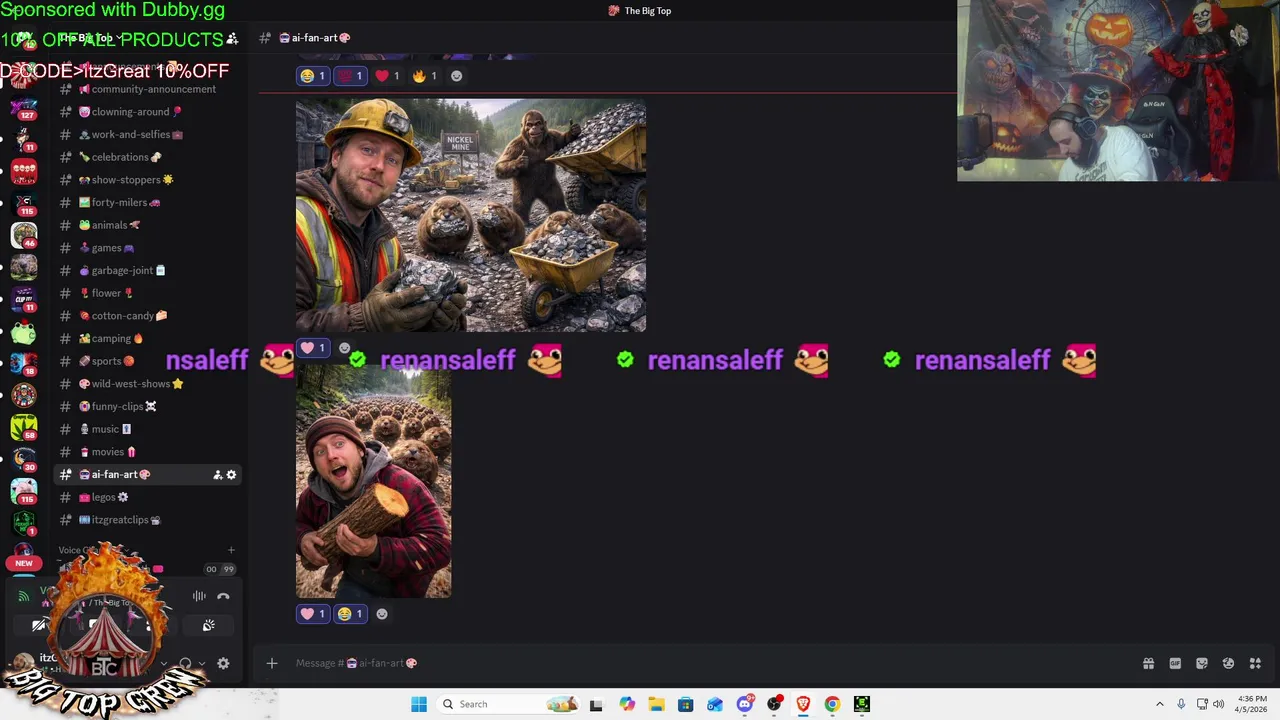The height and width of the screenshot is (720, 1280).
Task: Click Windows Start button
Action: pos(419,704)
